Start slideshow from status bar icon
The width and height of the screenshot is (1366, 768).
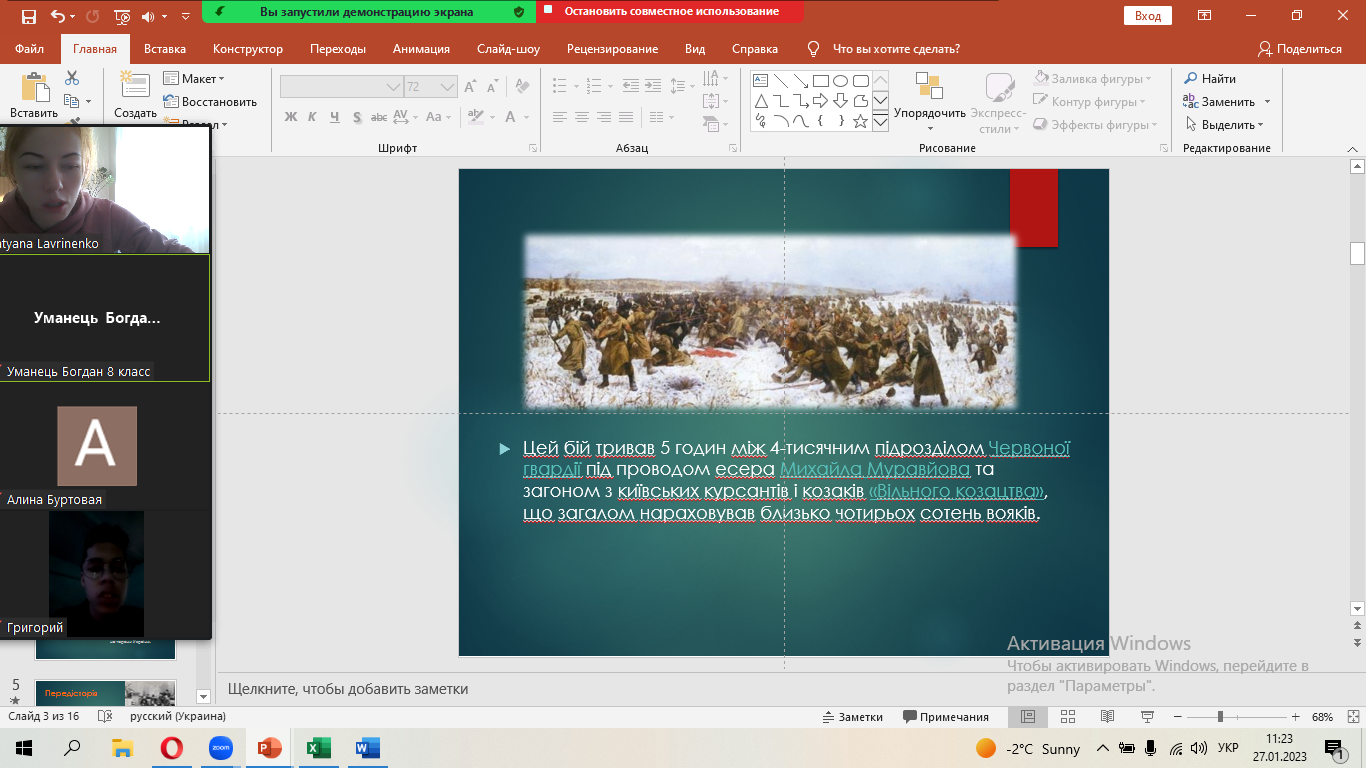1147,716
